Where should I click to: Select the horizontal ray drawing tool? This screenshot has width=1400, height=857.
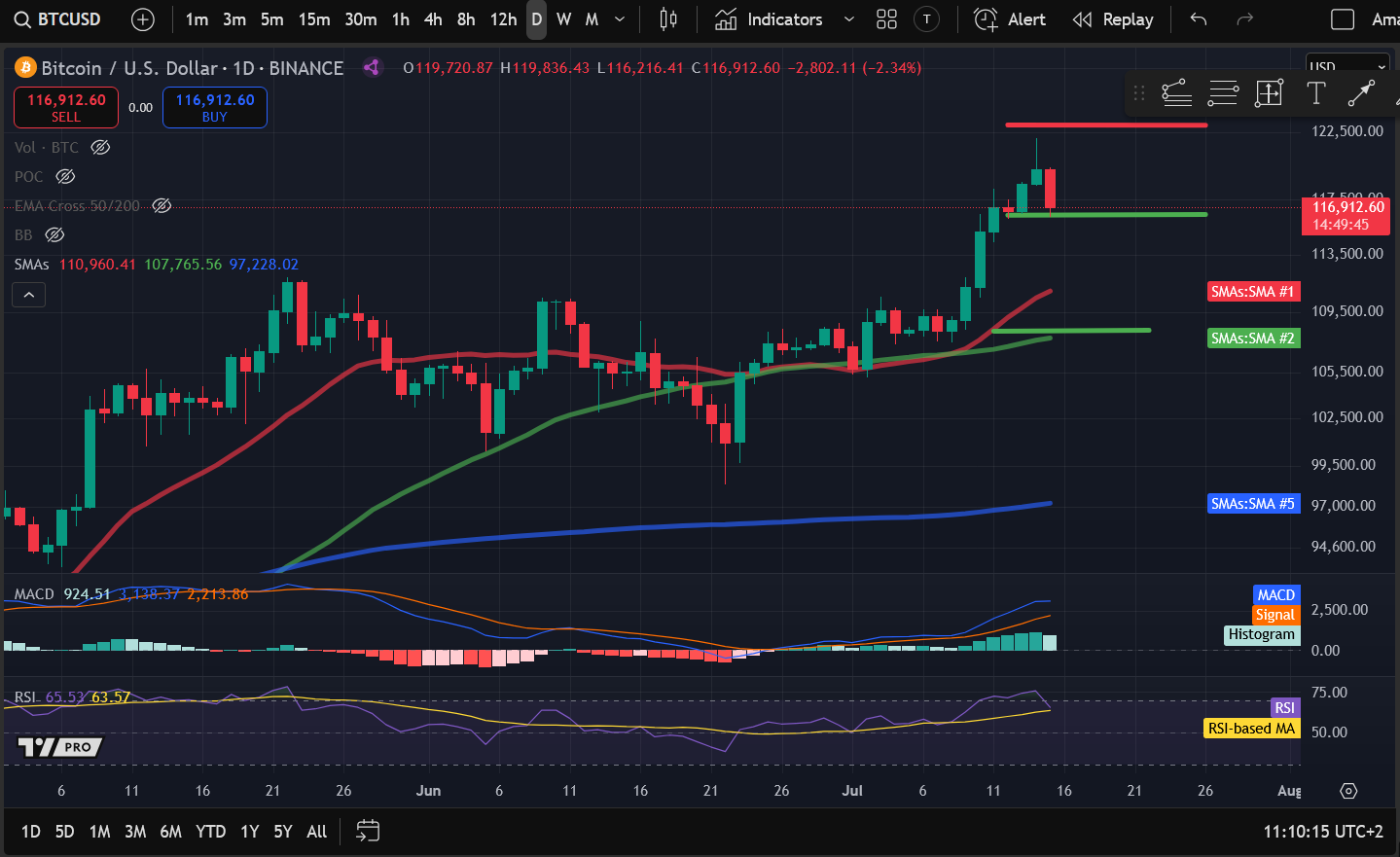(1176, 93)
